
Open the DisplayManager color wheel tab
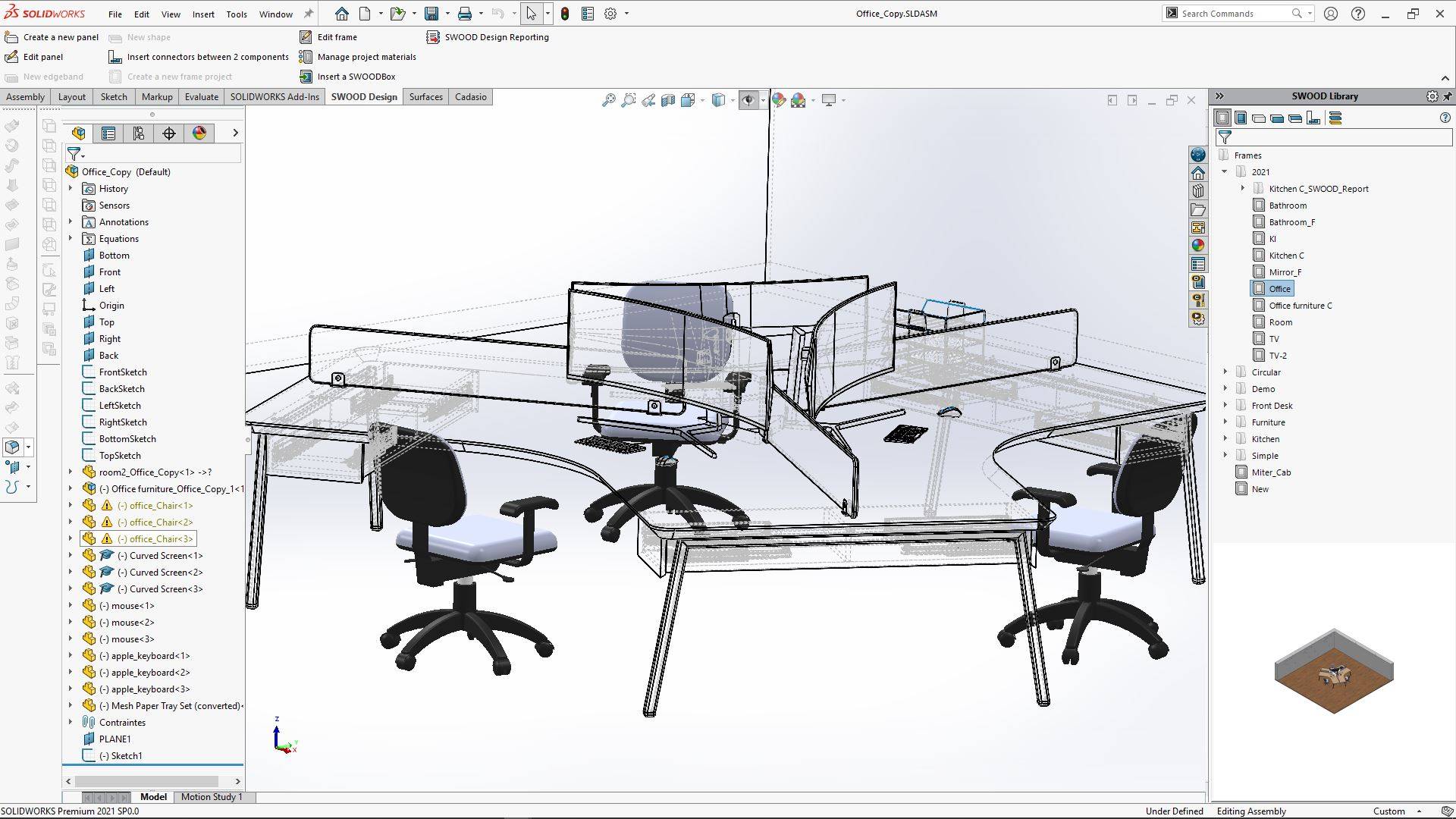pos(199,133)
